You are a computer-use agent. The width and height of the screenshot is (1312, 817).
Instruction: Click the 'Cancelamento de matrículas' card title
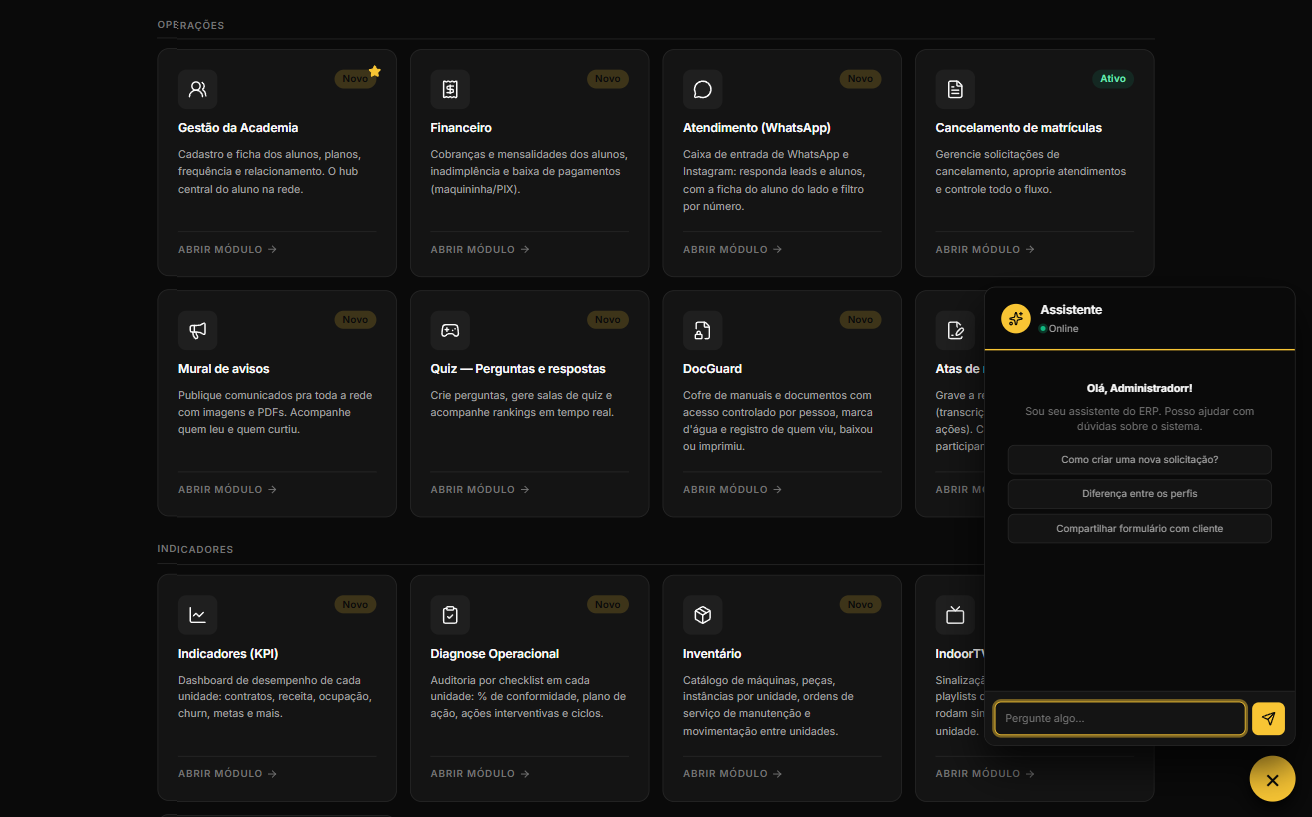pyautogui.click(x=1019, y=128)
